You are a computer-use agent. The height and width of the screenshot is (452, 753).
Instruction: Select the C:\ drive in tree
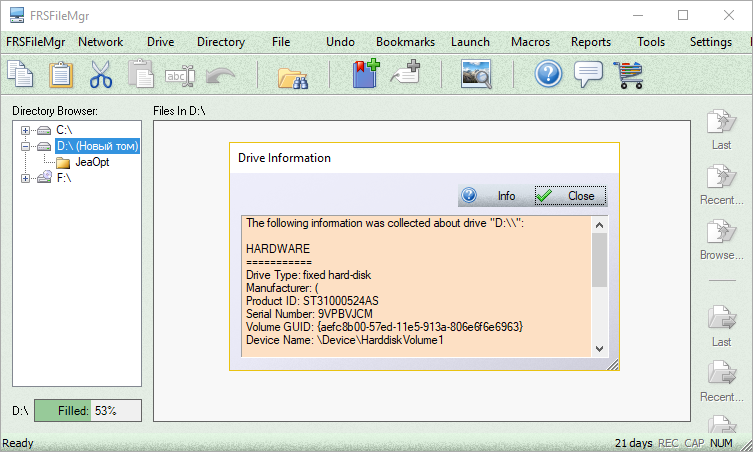(x=64, y=130)
